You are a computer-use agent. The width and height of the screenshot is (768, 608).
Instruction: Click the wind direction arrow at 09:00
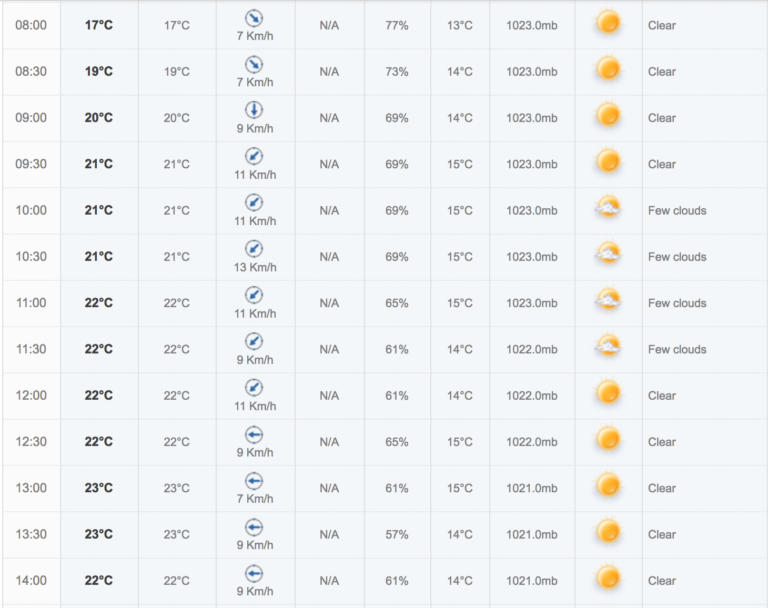[254, 110]
